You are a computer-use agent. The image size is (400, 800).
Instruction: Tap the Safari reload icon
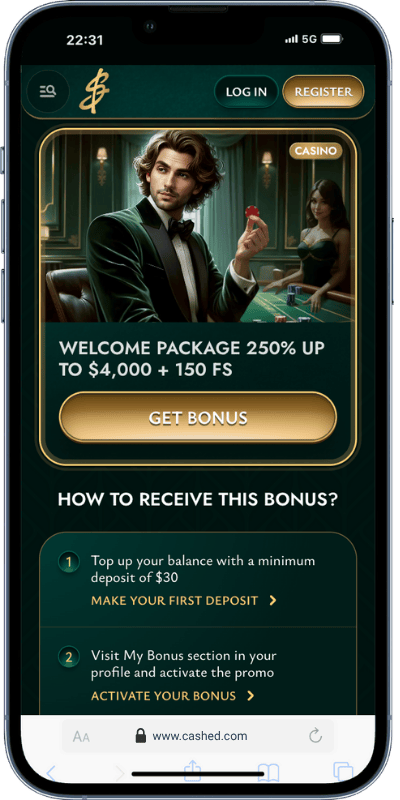click(x=316, y=736)
